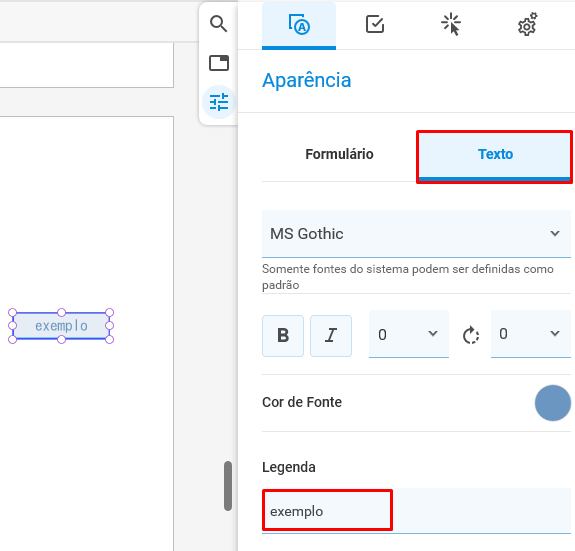575x551 pixels.
Task: Open the Cor de Fonte color swatch
Action: 552,403
